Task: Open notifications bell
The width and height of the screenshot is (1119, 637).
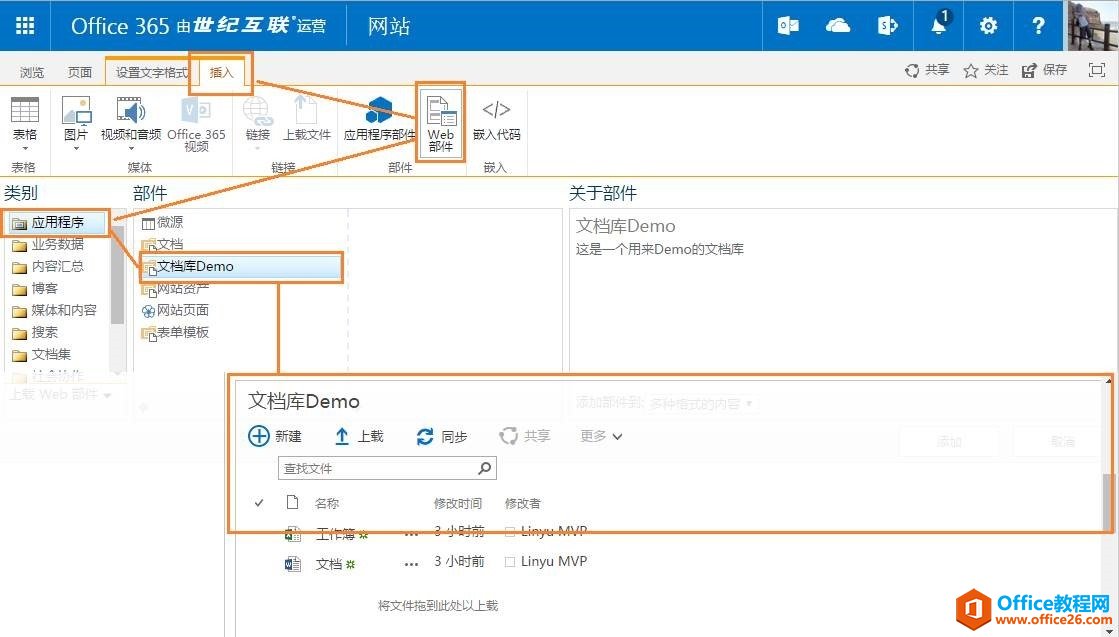Action: 938,24
